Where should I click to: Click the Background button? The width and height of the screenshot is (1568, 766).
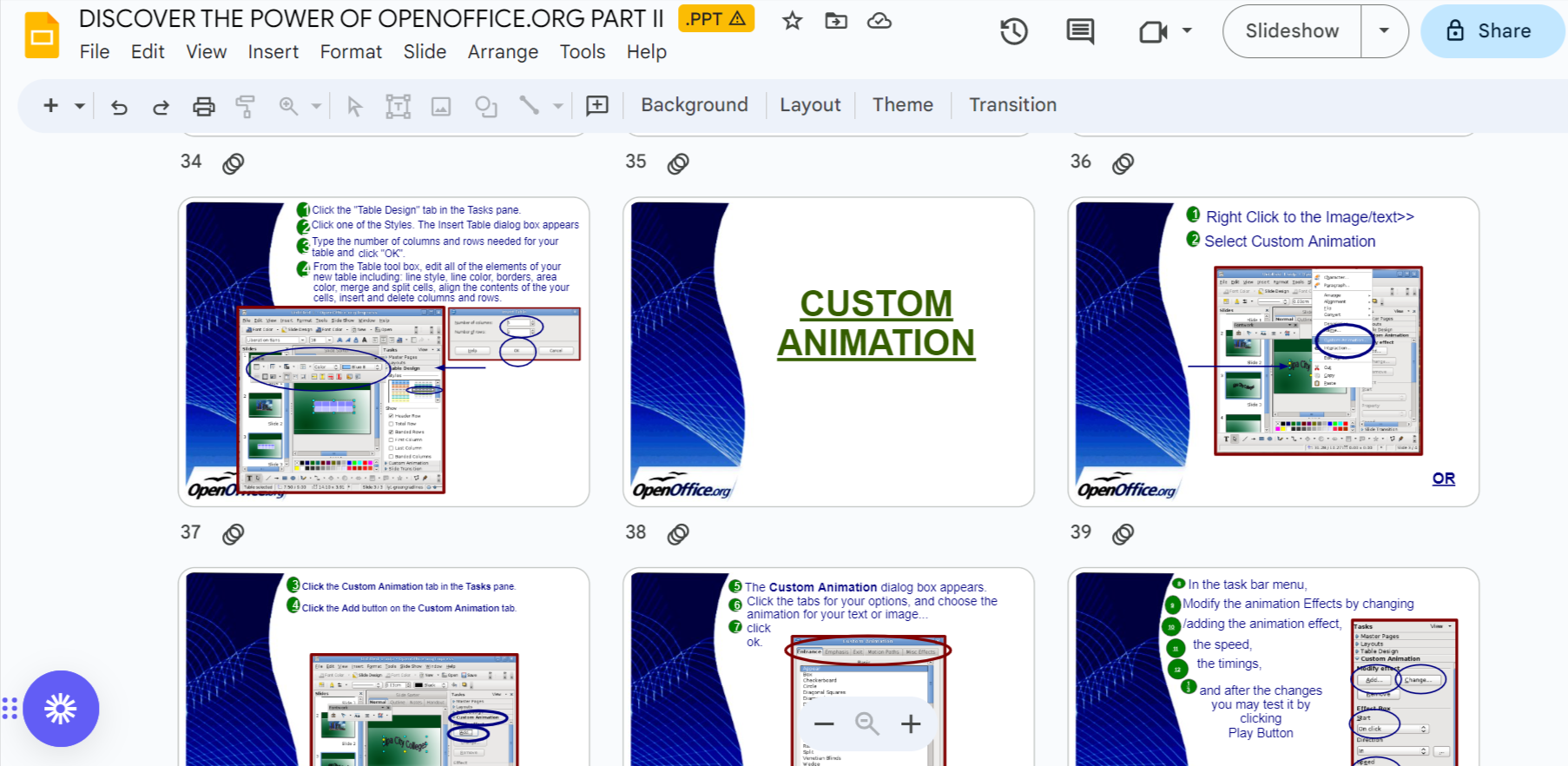point(695,105)
